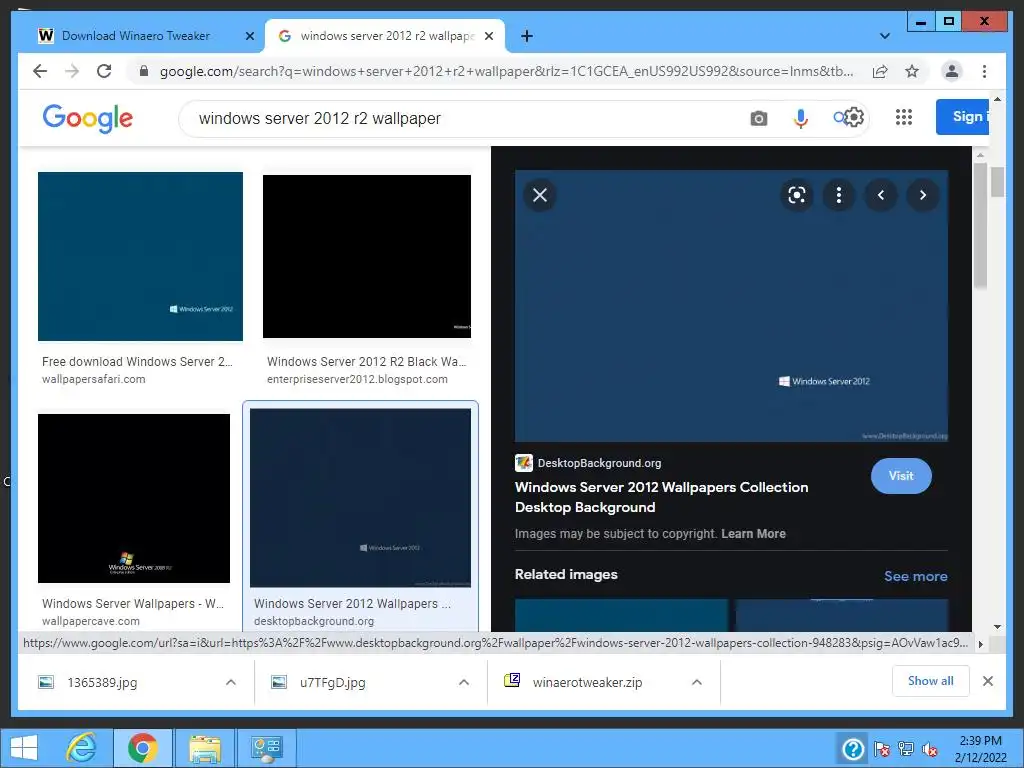Click the Google logo
Image resolution: width=1024 pixels, height=768 pixels.
pos(88,118)
